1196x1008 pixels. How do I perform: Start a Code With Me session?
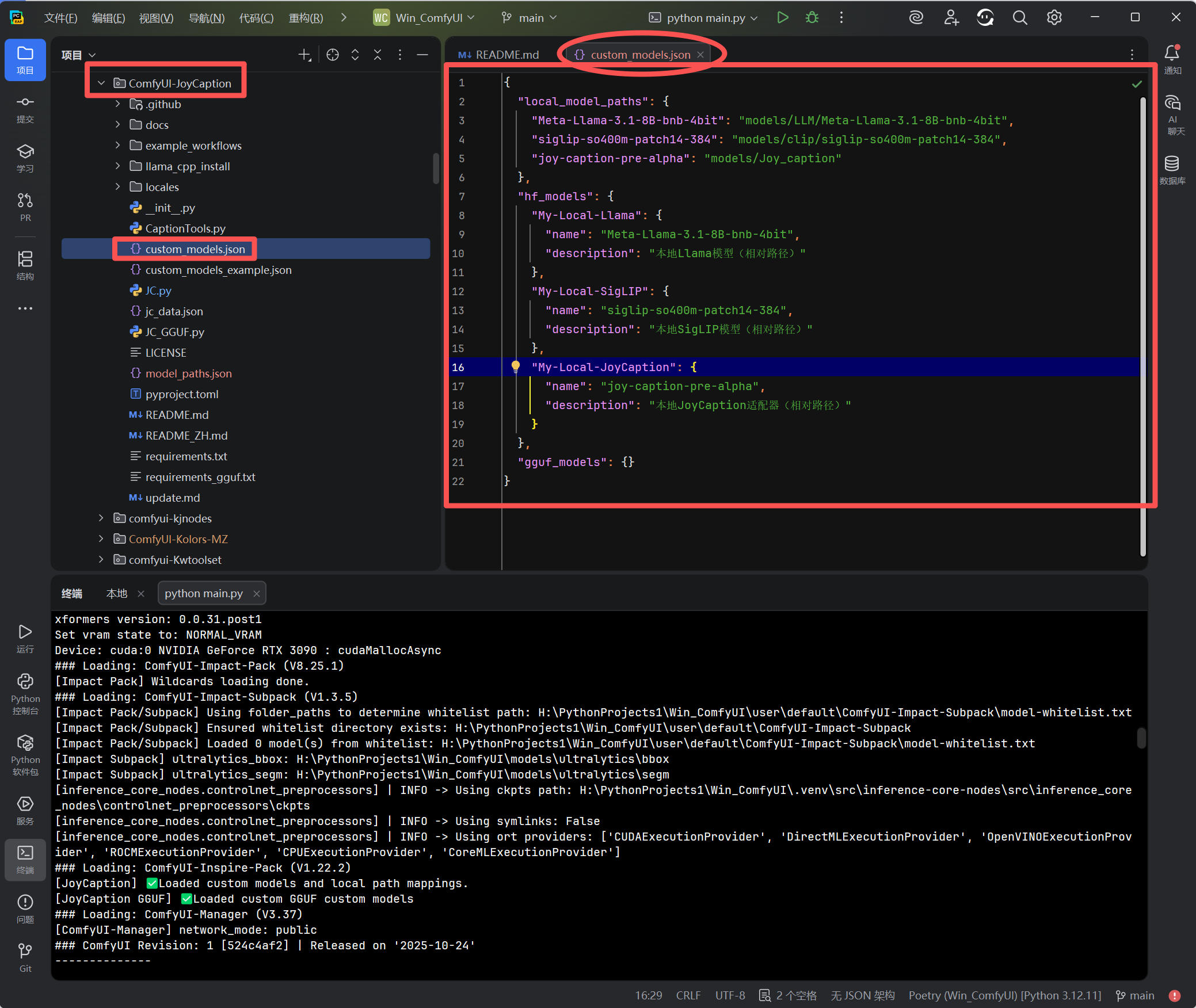tap(951, 17)
